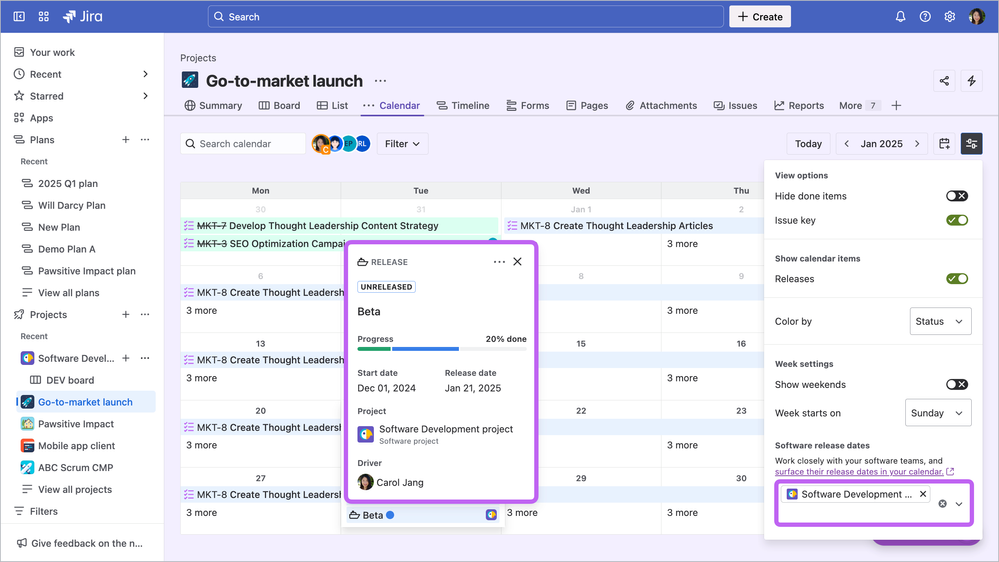Open the Issues tab

coord(735,105)
